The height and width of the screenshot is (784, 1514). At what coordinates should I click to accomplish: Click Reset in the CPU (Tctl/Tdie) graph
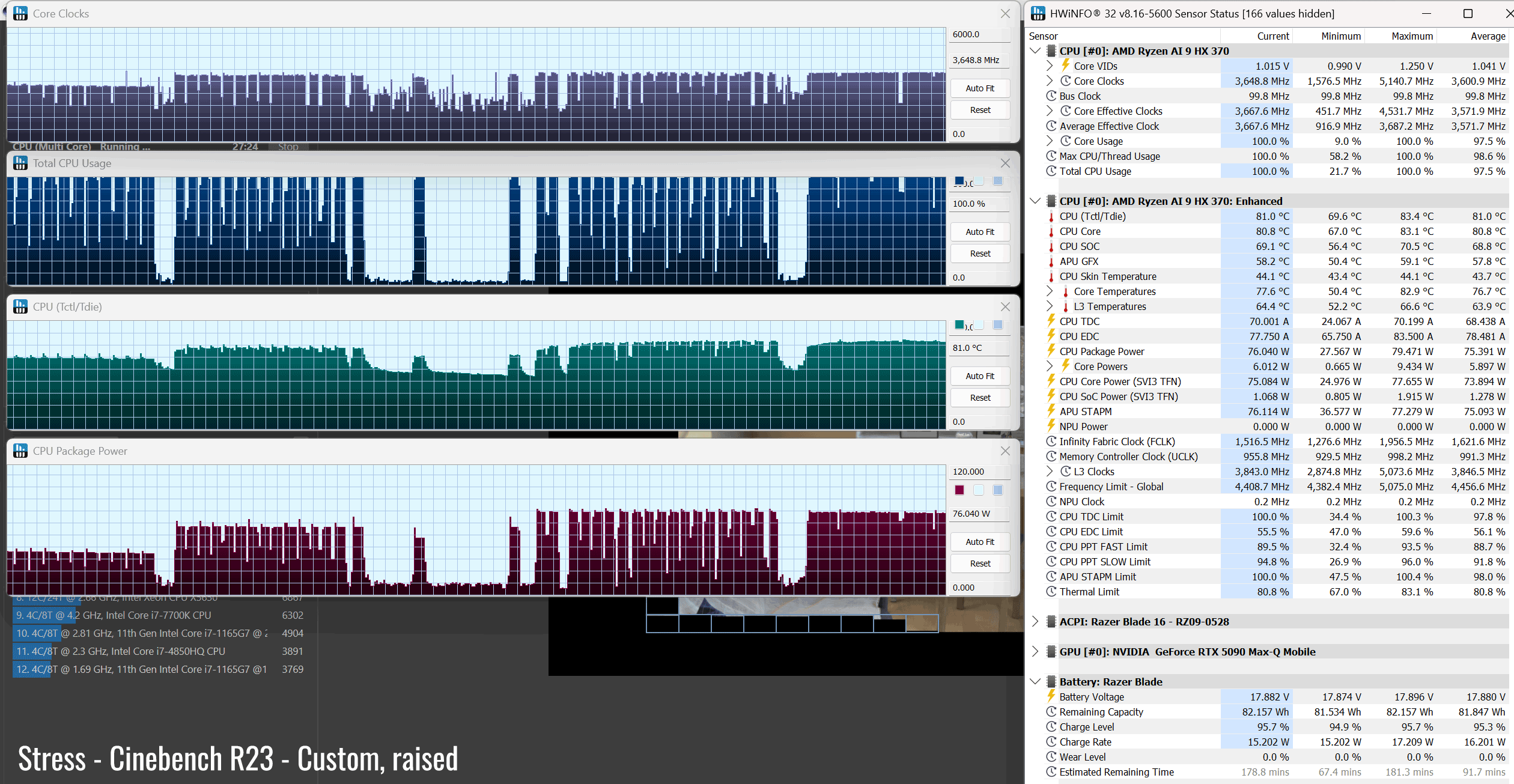(x=980, y=398)
